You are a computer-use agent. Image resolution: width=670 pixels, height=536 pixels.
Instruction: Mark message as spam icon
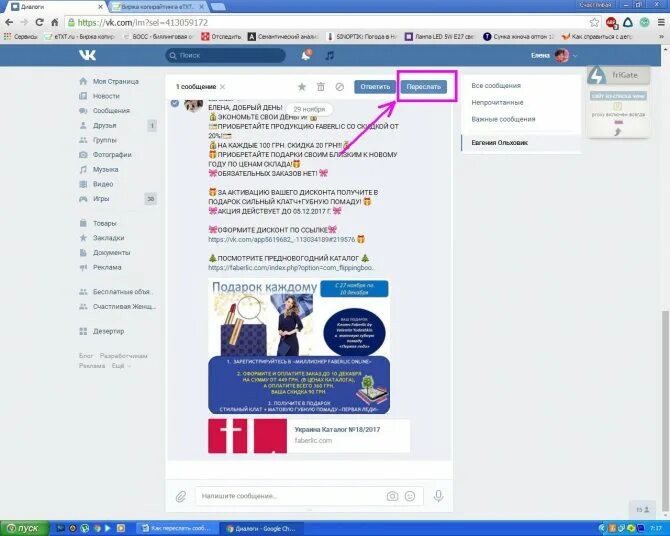(339, 87)
